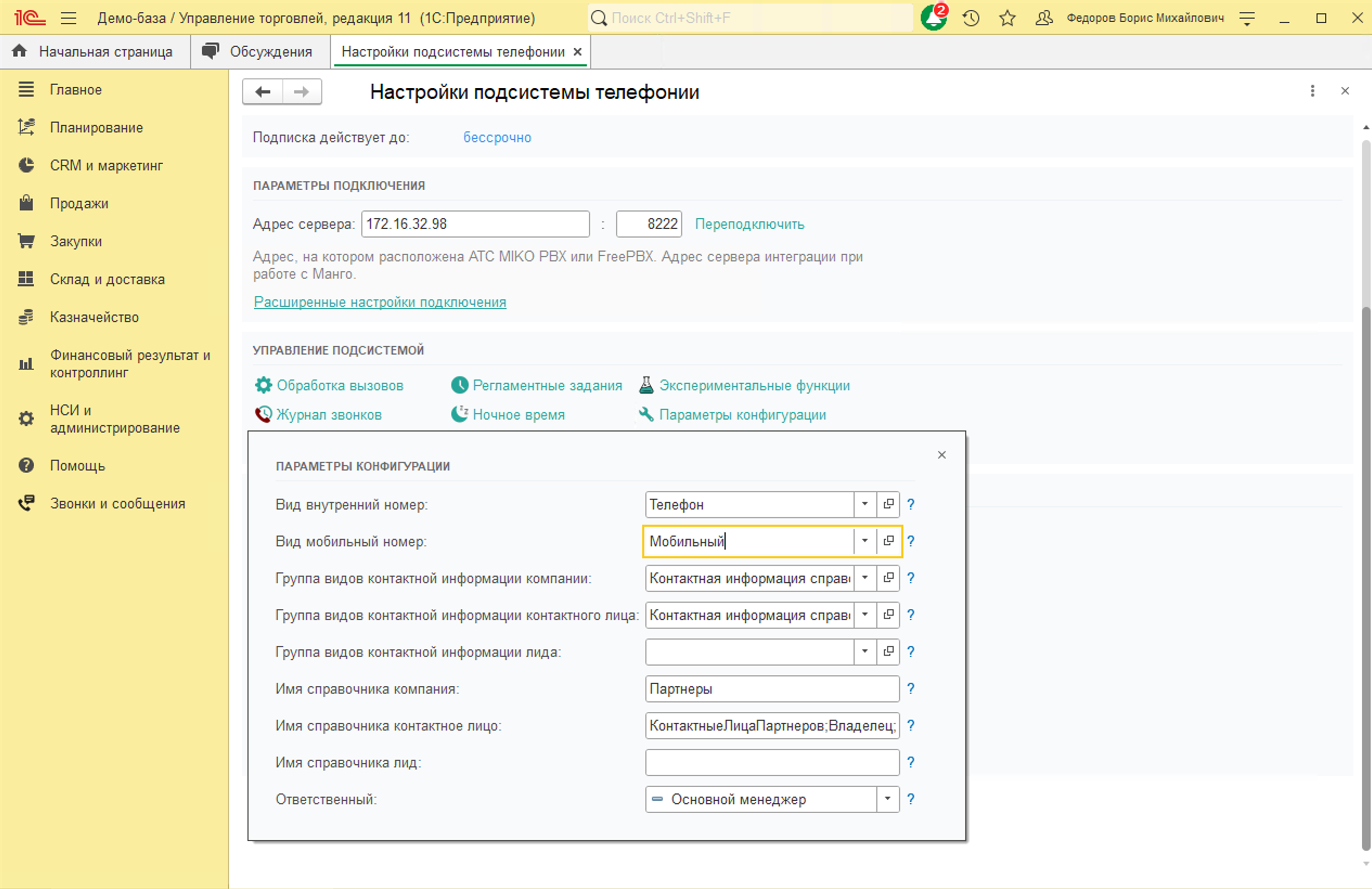Expand dropdown for контактной информации компании
The width and height of the screenshot is (1372, 889).
tap(865, 578)
